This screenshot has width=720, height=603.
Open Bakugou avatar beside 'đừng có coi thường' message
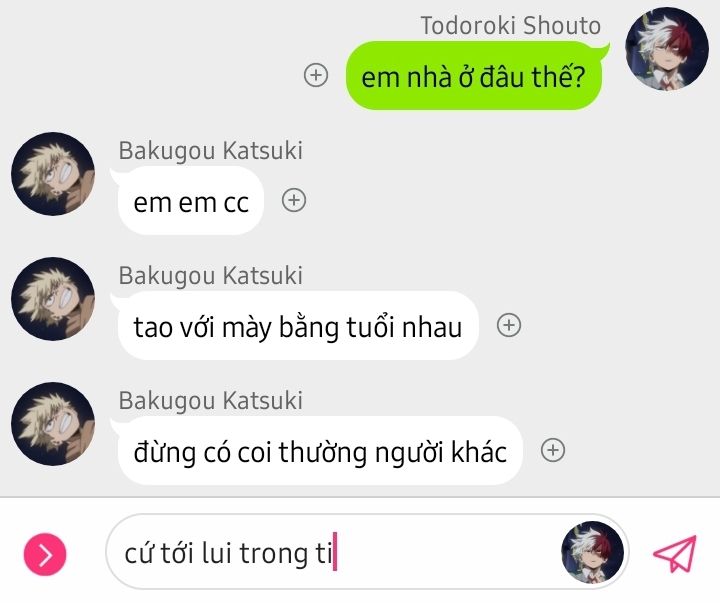tap(53, 423)
